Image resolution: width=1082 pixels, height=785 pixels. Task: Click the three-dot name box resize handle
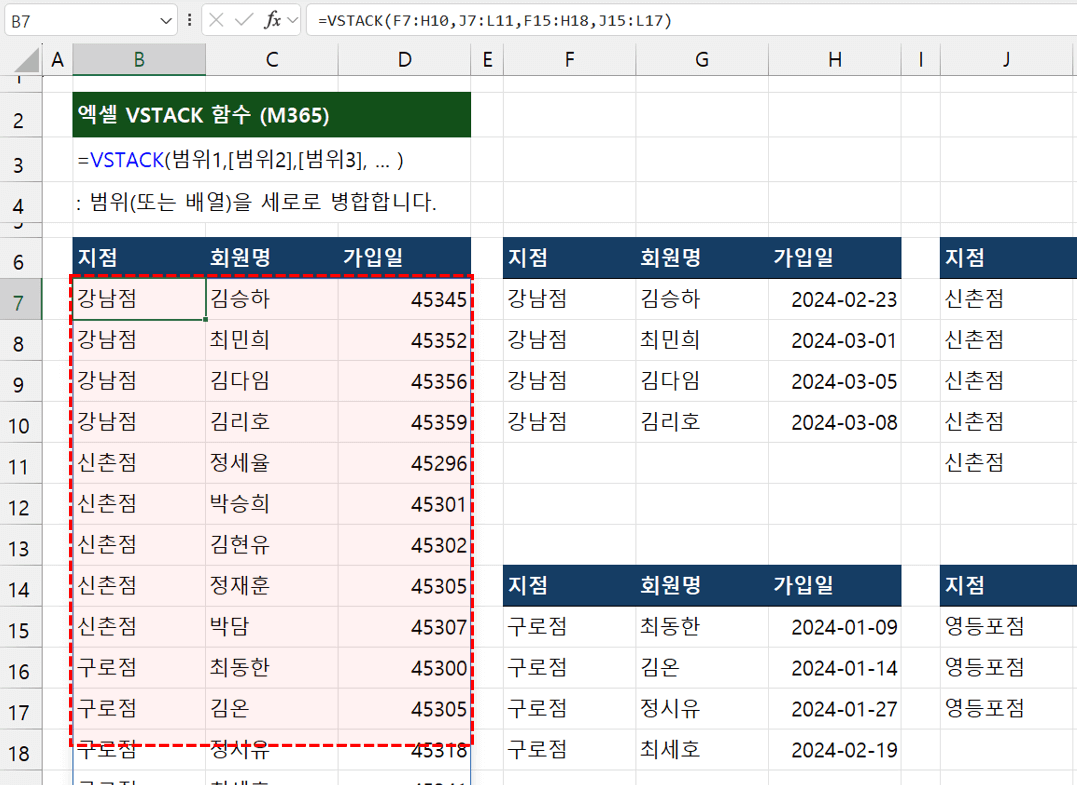[x=190, y=20]
